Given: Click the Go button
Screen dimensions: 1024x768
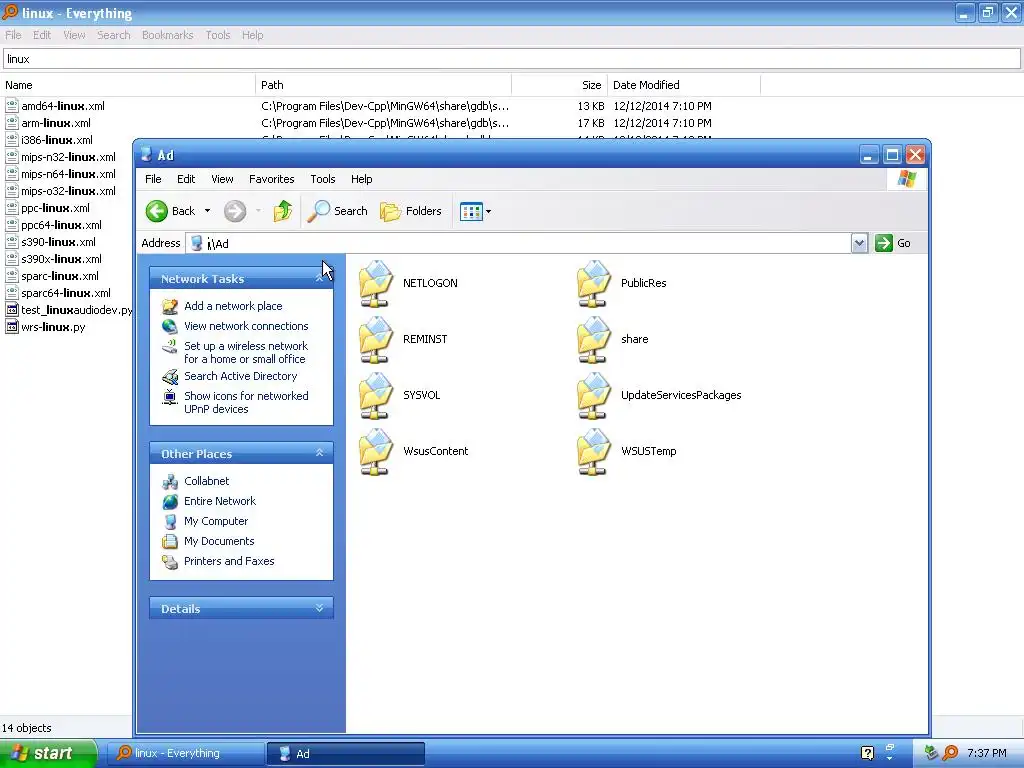Looking at the screenshot, I should point(893,243).
